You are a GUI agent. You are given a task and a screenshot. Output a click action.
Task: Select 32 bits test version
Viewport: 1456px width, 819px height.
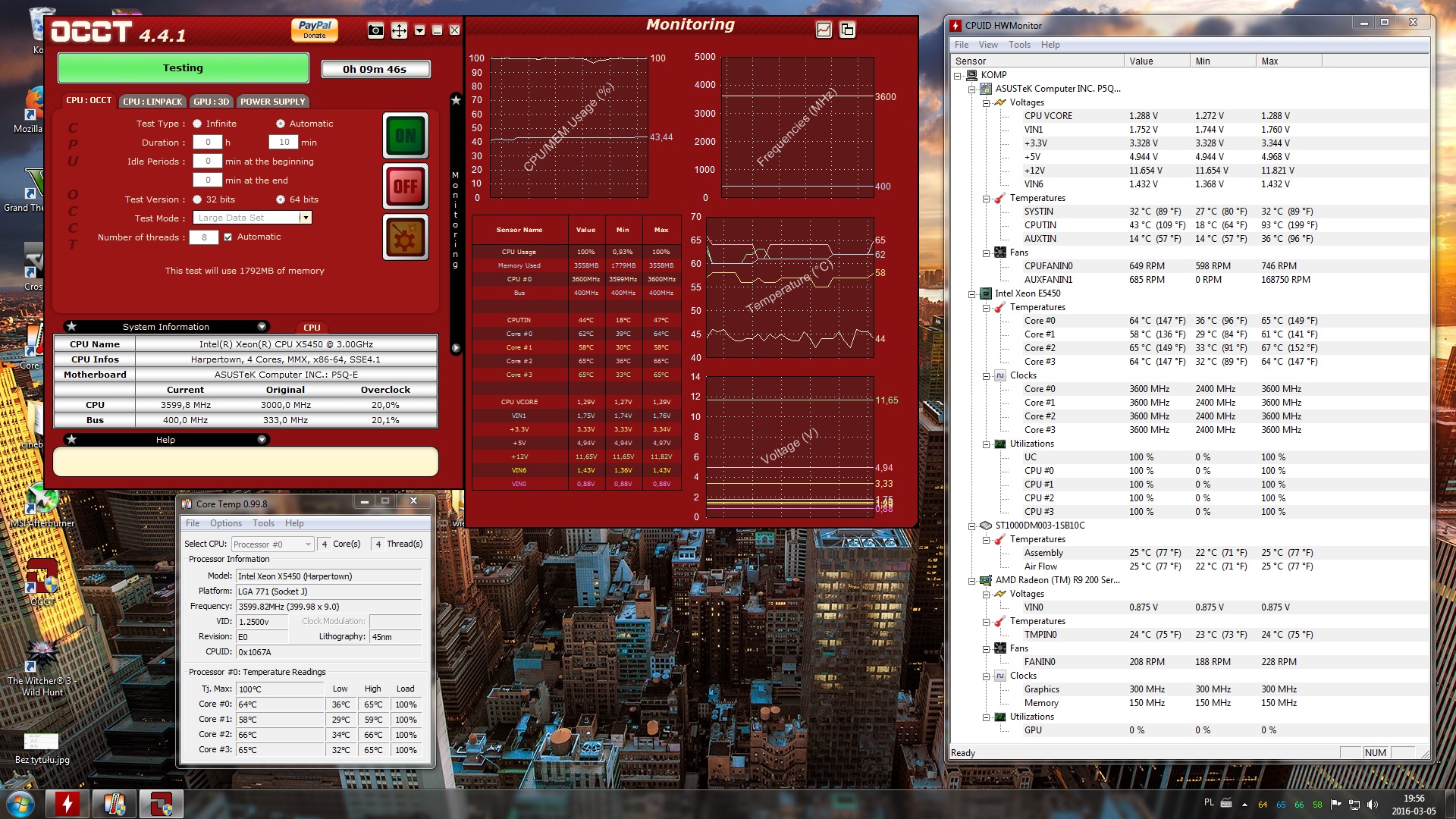click(x=197, y=199)
